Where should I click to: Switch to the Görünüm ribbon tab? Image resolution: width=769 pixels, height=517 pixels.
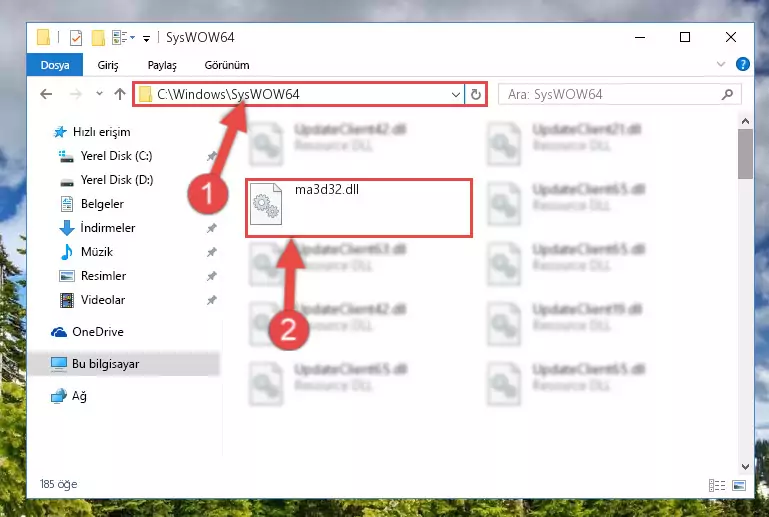point(227,65)
